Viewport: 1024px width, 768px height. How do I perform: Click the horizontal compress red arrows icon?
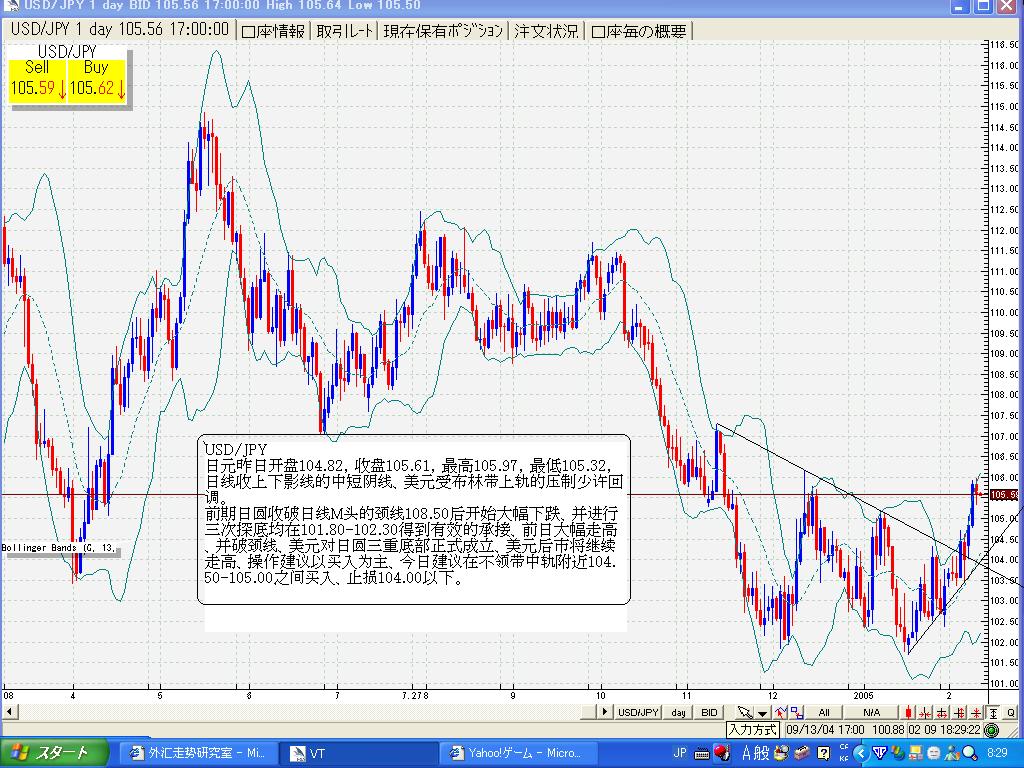click(926, 712)
